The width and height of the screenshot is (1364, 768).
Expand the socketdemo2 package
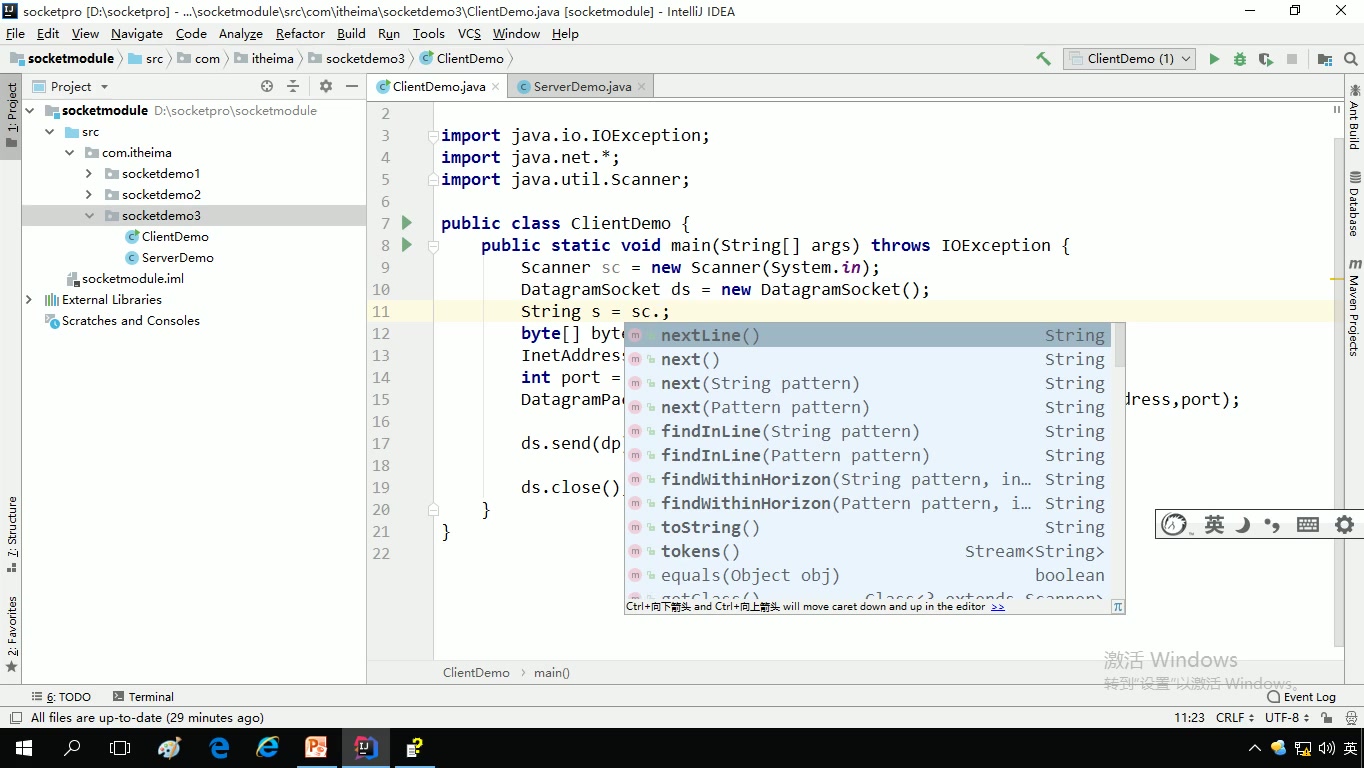(89, 194)
